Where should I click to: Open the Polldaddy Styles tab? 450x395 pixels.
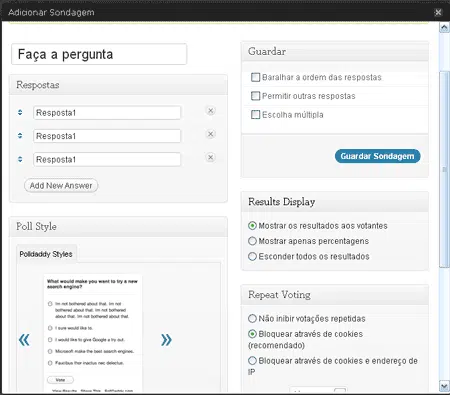point(46,254)
